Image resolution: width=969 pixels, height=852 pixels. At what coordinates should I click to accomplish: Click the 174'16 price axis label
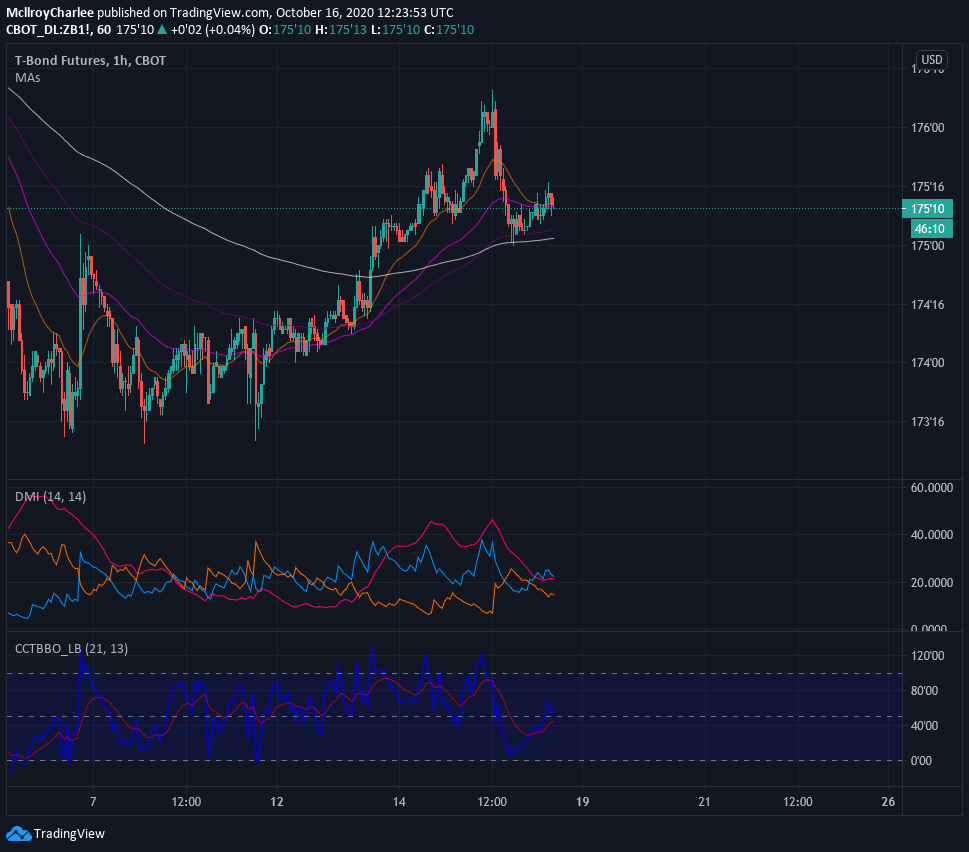928,305
